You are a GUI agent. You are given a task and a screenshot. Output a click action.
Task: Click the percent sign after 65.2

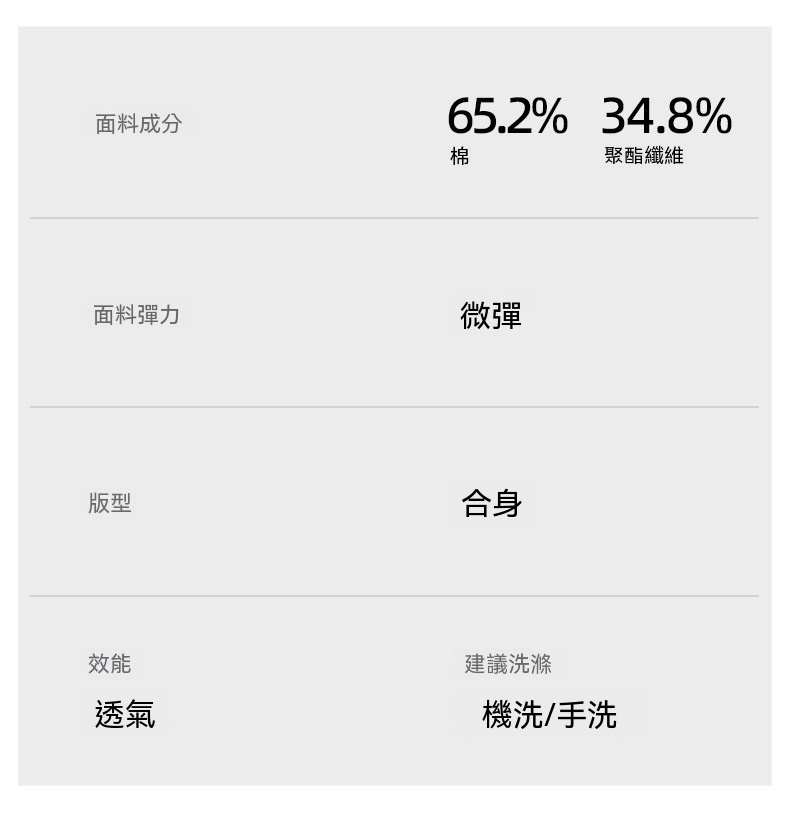[549, 116]
